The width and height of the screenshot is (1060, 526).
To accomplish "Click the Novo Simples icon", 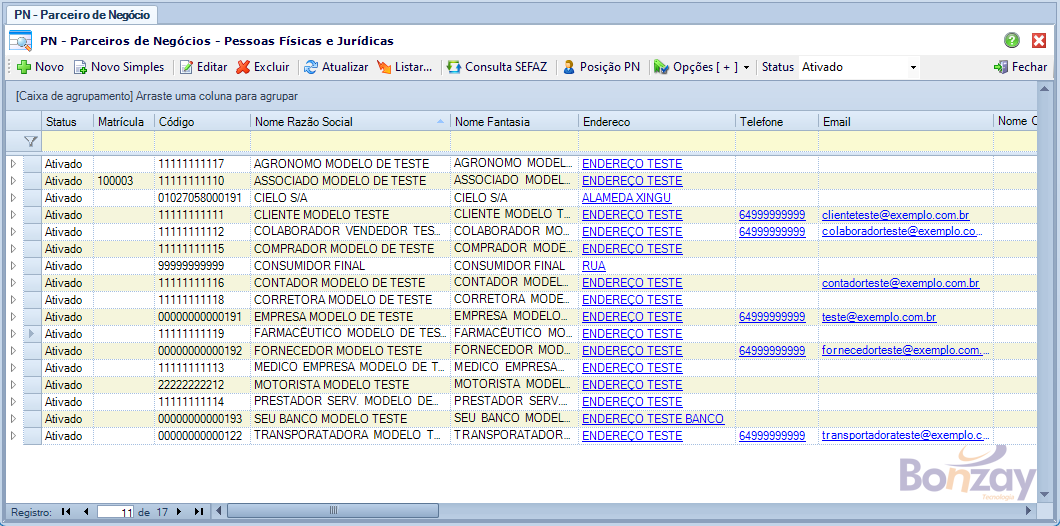I will tap(81, 67).
